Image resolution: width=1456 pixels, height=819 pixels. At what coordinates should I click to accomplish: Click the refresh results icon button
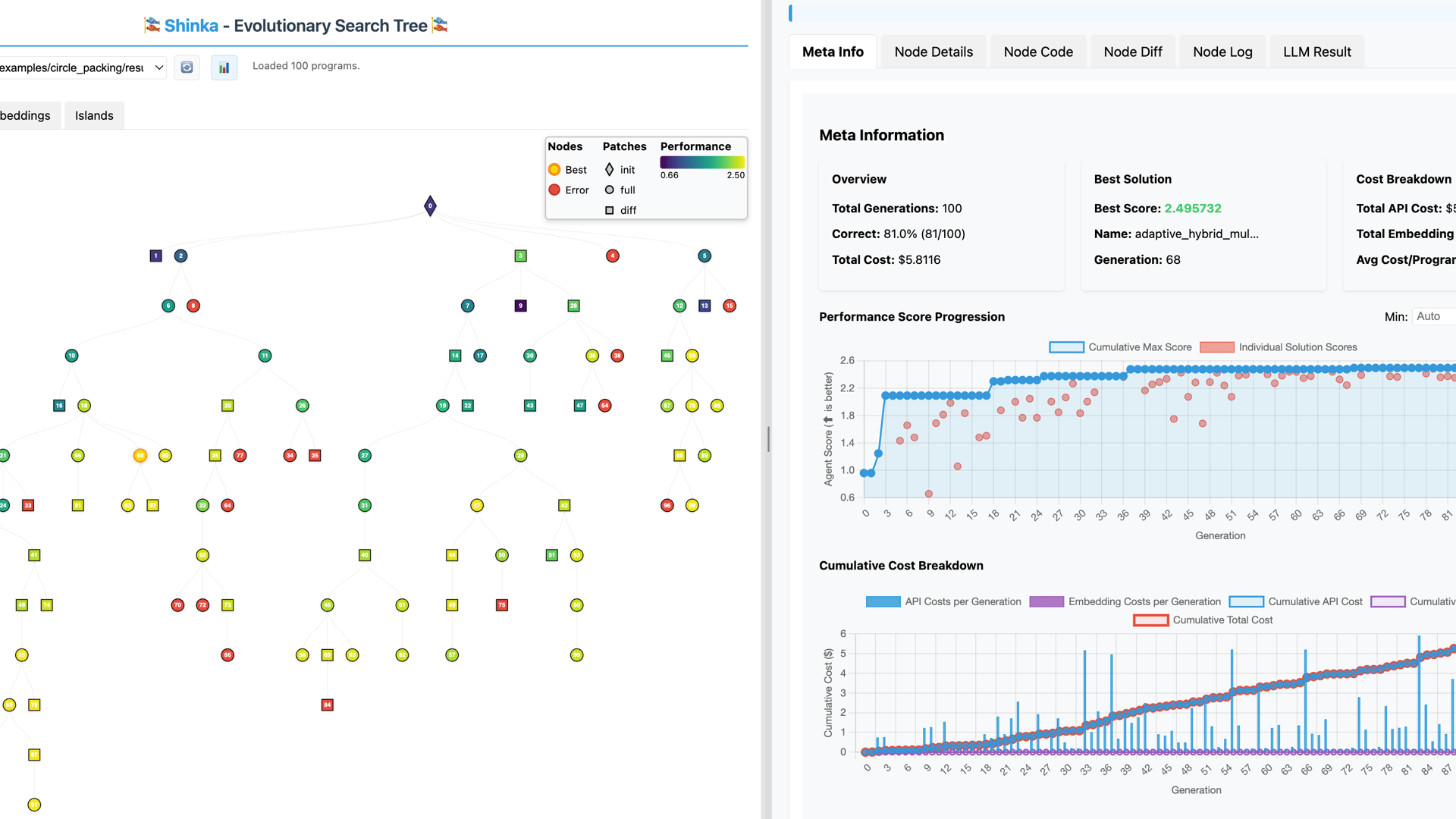click(187, 67)
